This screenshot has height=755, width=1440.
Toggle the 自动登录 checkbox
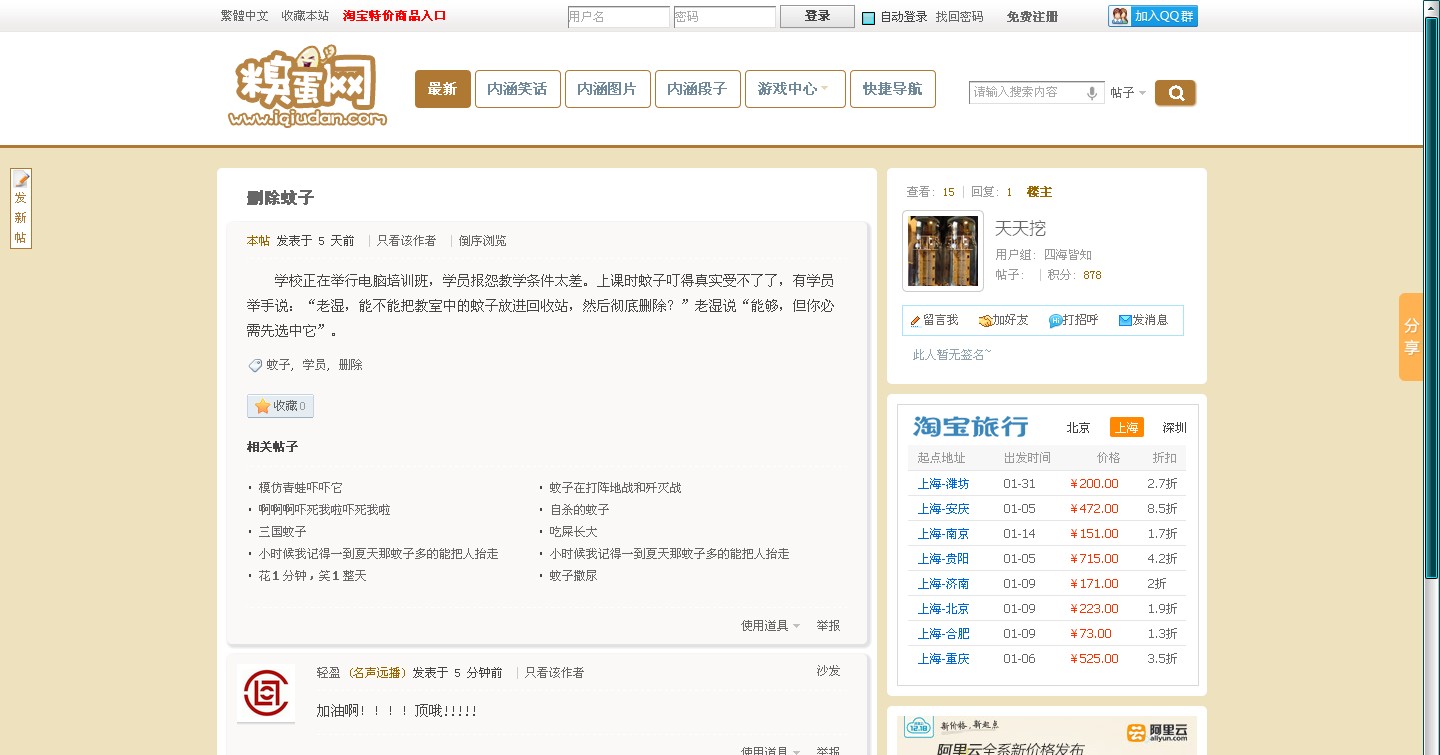869,17
